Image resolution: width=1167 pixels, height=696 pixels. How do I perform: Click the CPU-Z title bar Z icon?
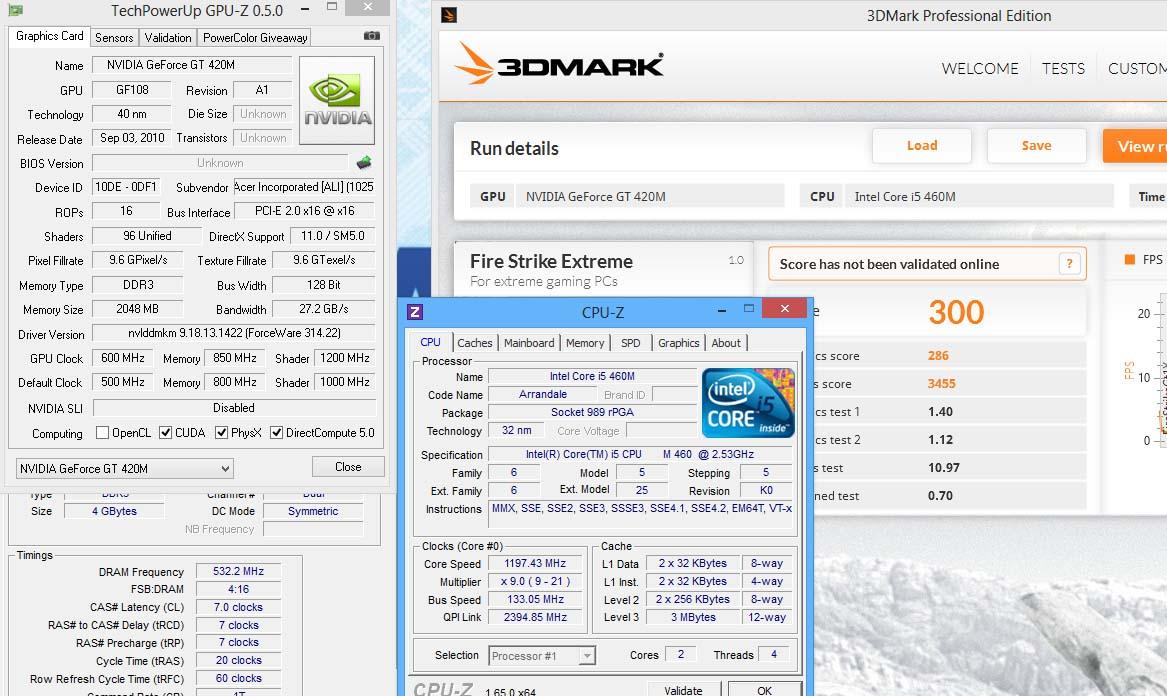(415, 312)
